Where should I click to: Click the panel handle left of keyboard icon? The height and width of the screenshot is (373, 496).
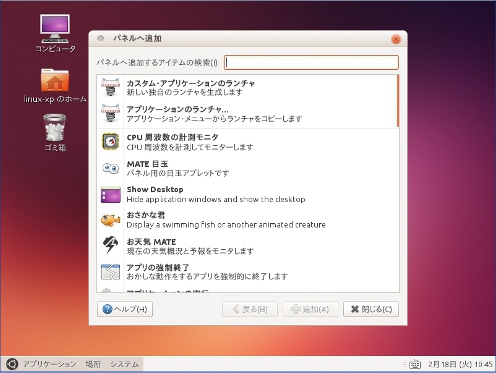coord(404,364)
